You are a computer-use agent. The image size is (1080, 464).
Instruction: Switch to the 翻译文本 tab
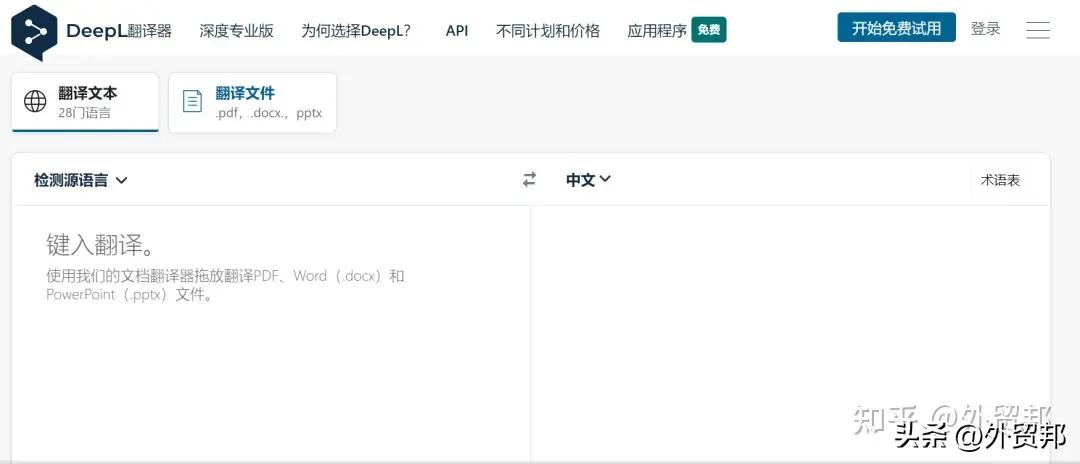[85, 102]
